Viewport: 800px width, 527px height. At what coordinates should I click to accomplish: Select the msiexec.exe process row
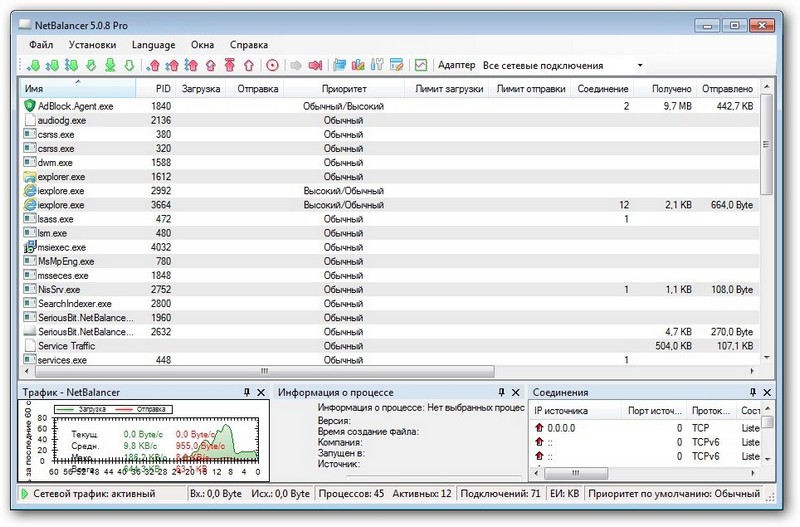point(390,247)
